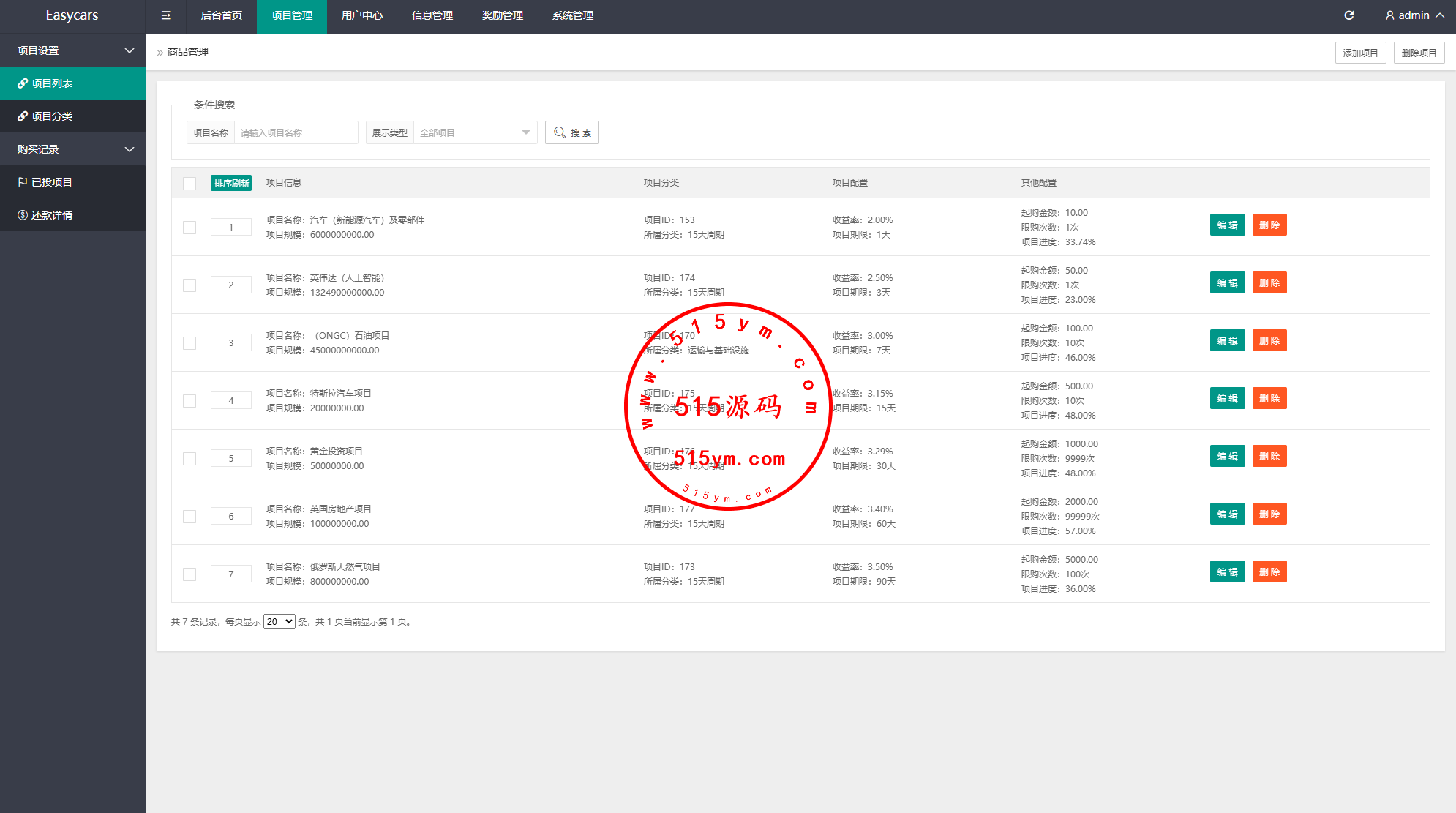The width and height of the screenshot is (1456, 813).
Task: Click the admin user icon
Action: 1389,15
